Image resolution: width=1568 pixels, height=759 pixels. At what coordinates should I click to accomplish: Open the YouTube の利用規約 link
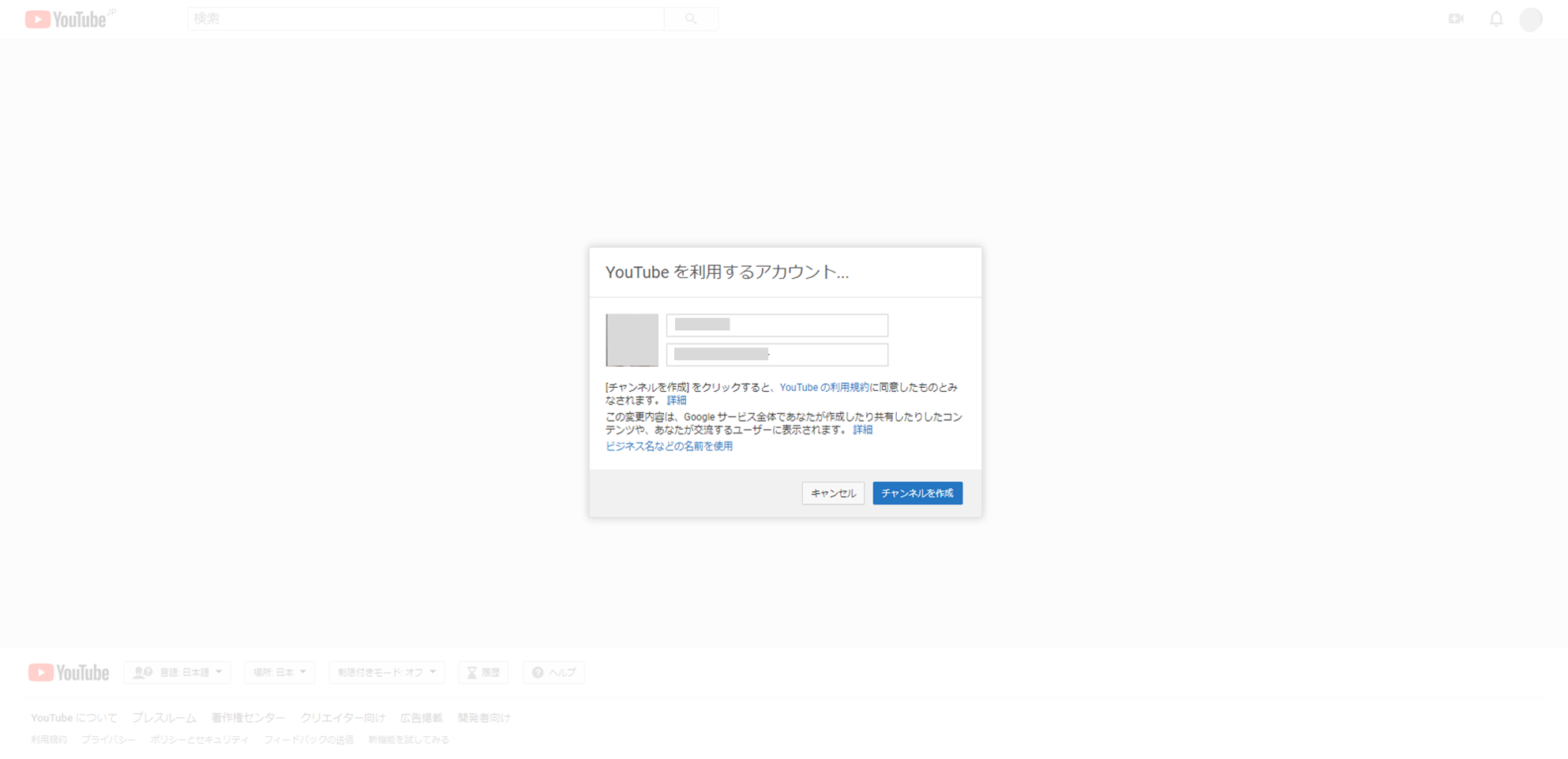pos(823,387)
